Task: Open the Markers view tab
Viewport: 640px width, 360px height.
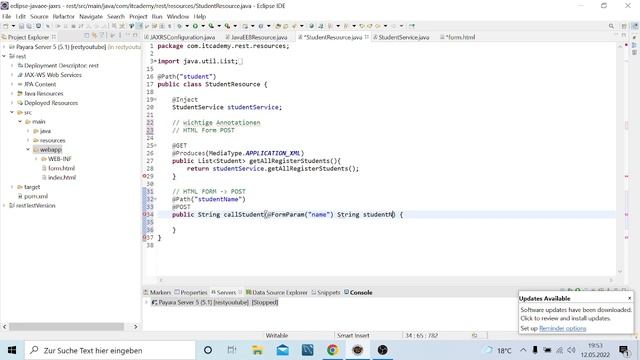Action: point(157,292)
